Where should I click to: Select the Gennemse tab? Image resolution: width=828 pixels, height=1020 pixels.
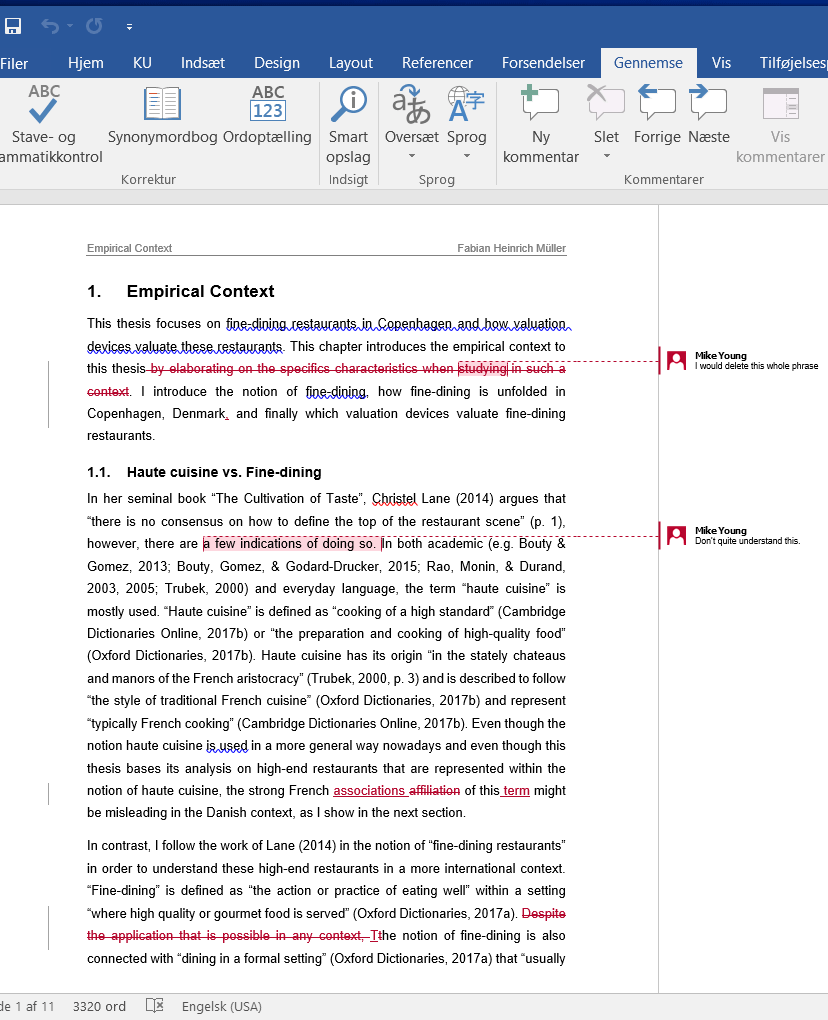coord(648,63)
